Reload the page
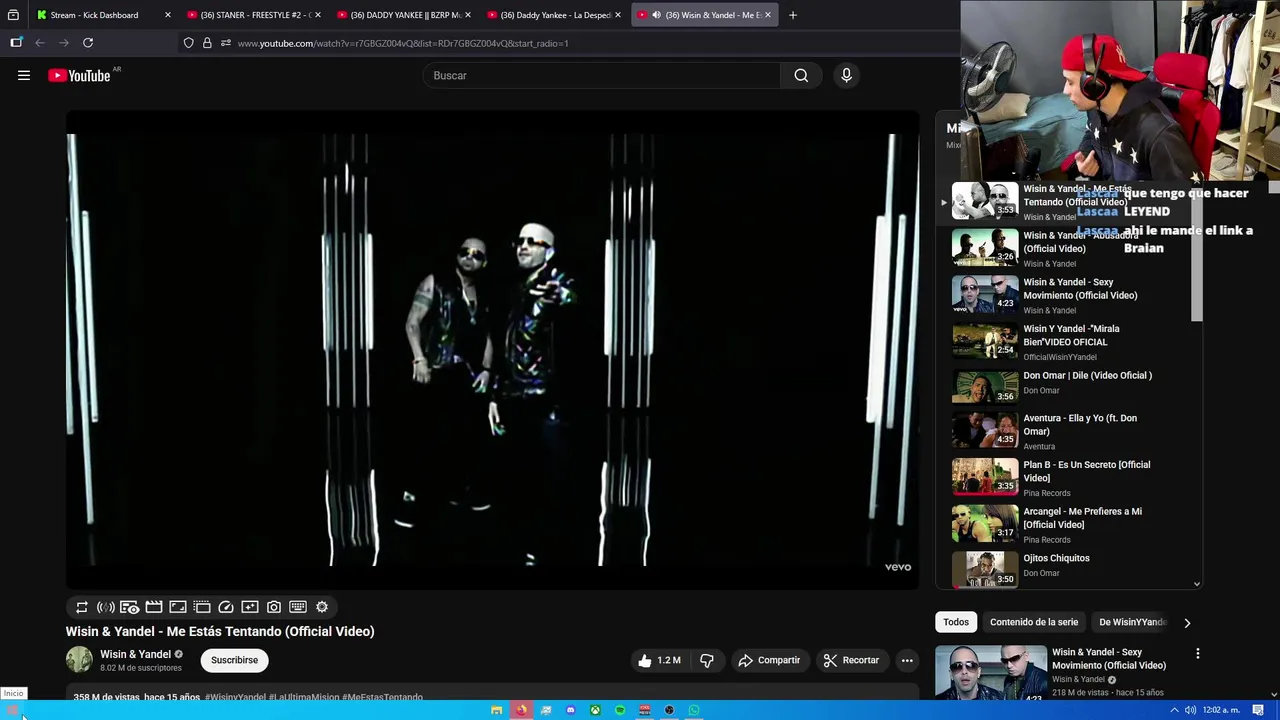 [x=88, y=43]
